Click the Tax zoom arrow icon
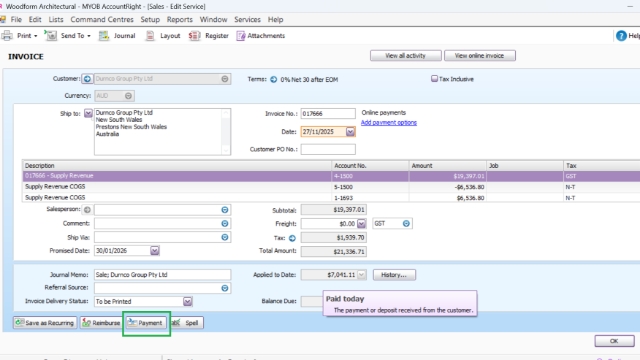Viewport: 640px width, 360px height. 292,238
